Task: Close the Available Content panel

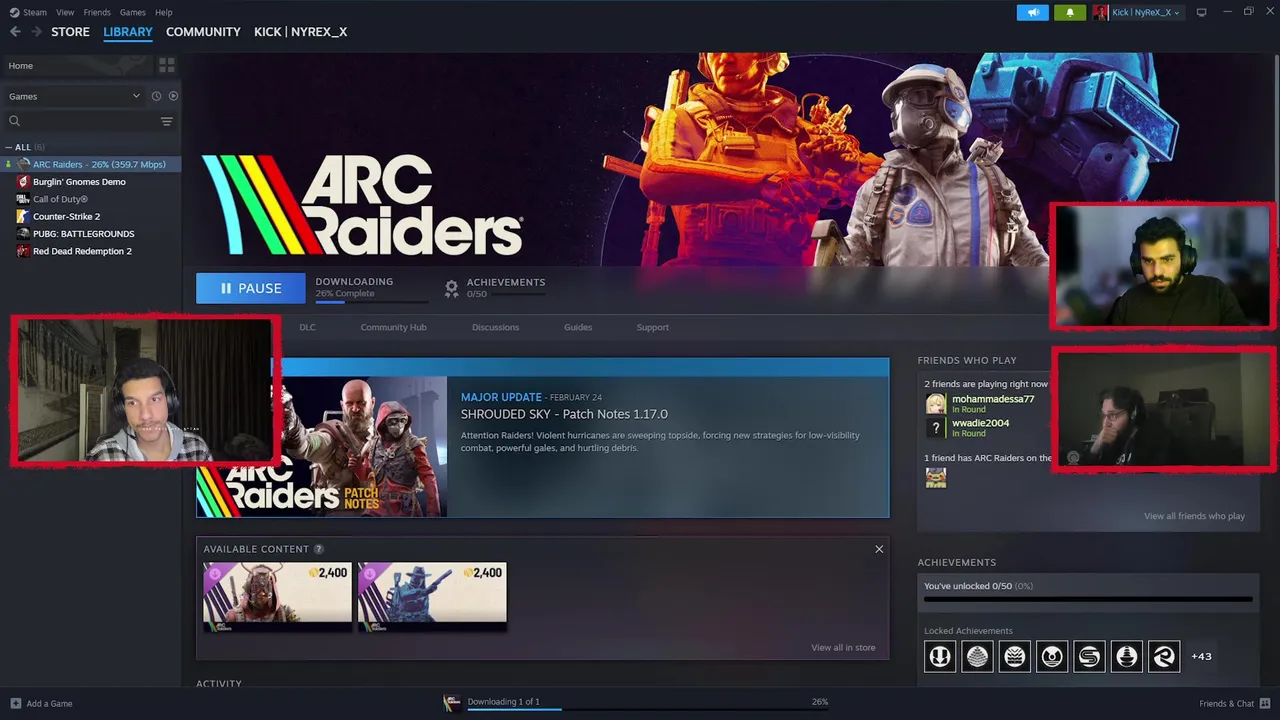Action: (879, 549)
